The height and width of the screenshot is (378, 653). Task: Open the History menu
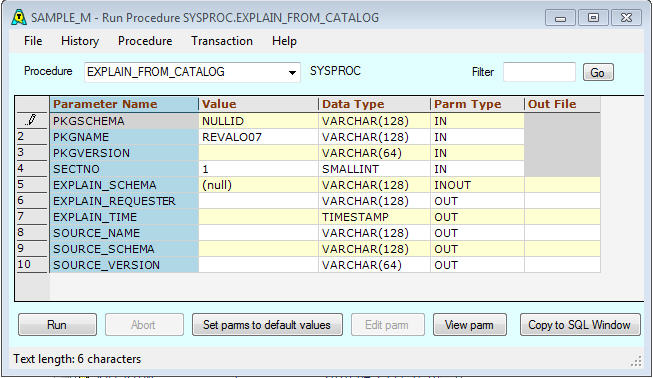pos(80,41)
